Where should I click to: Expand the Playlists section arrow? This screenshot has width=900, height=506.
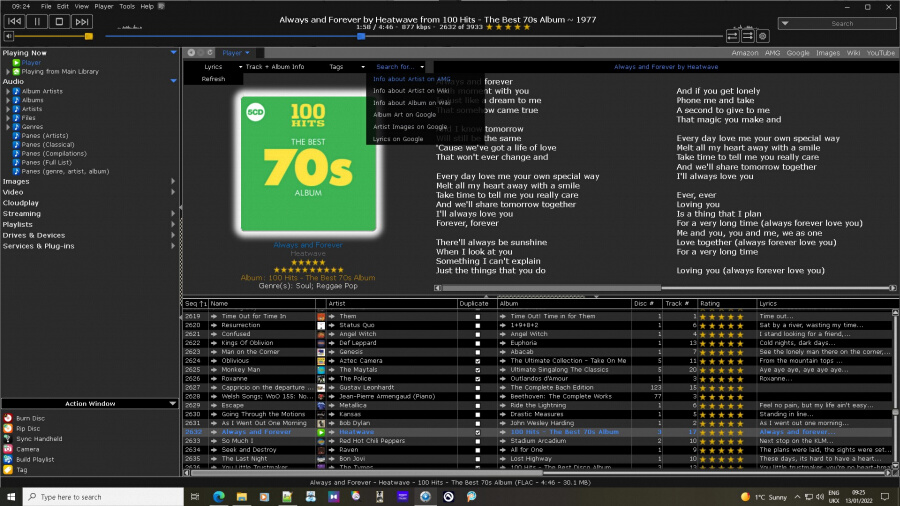[x=173, y=224]
